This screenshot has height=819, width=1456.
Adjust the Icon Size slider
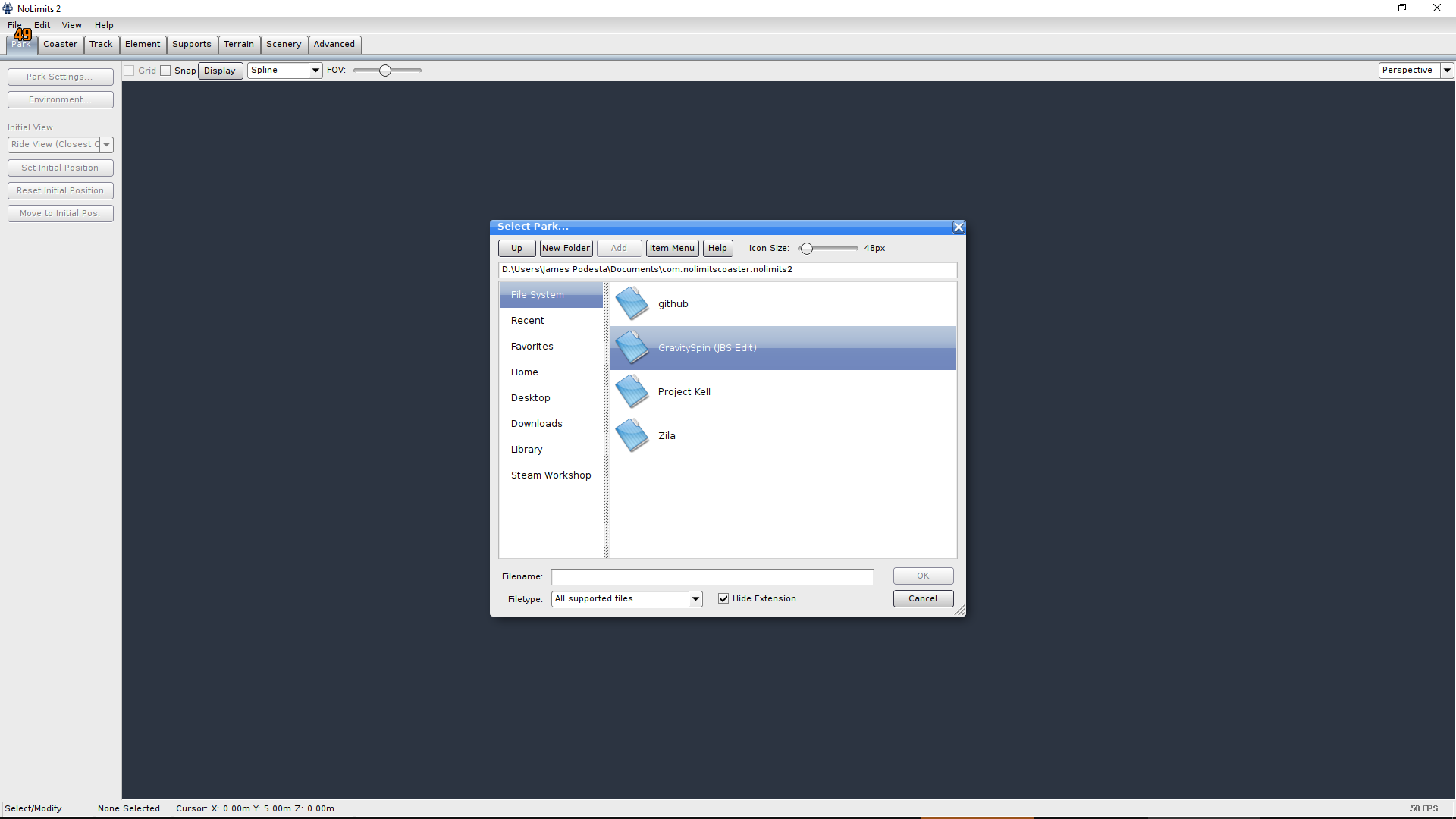click(x=807, y=249)
